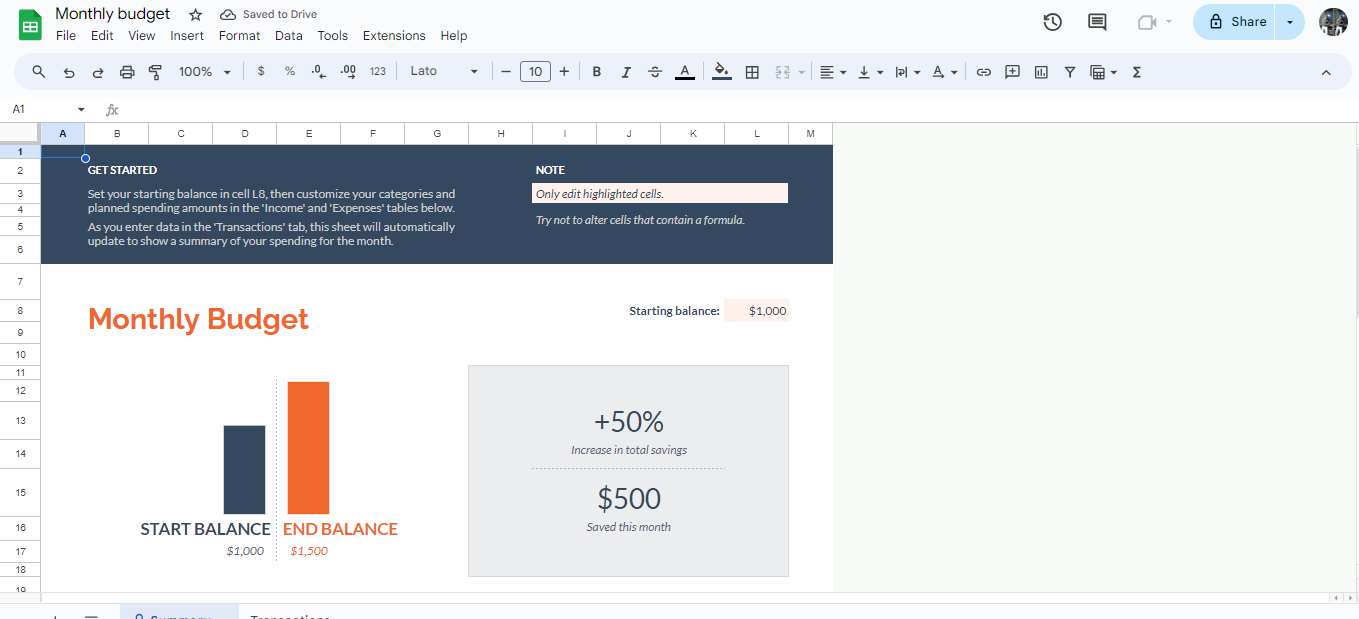
Task: Insert a link
Action: pos(984,72)
